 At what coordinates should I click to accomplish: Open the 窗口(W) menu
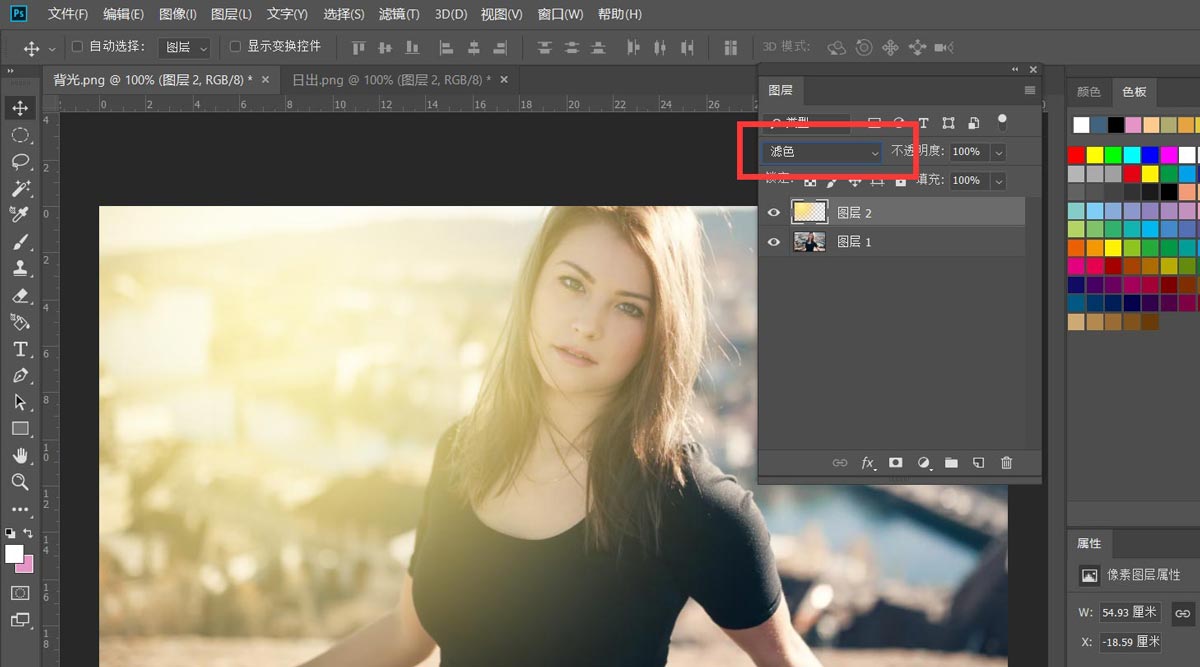coord(560,15)
